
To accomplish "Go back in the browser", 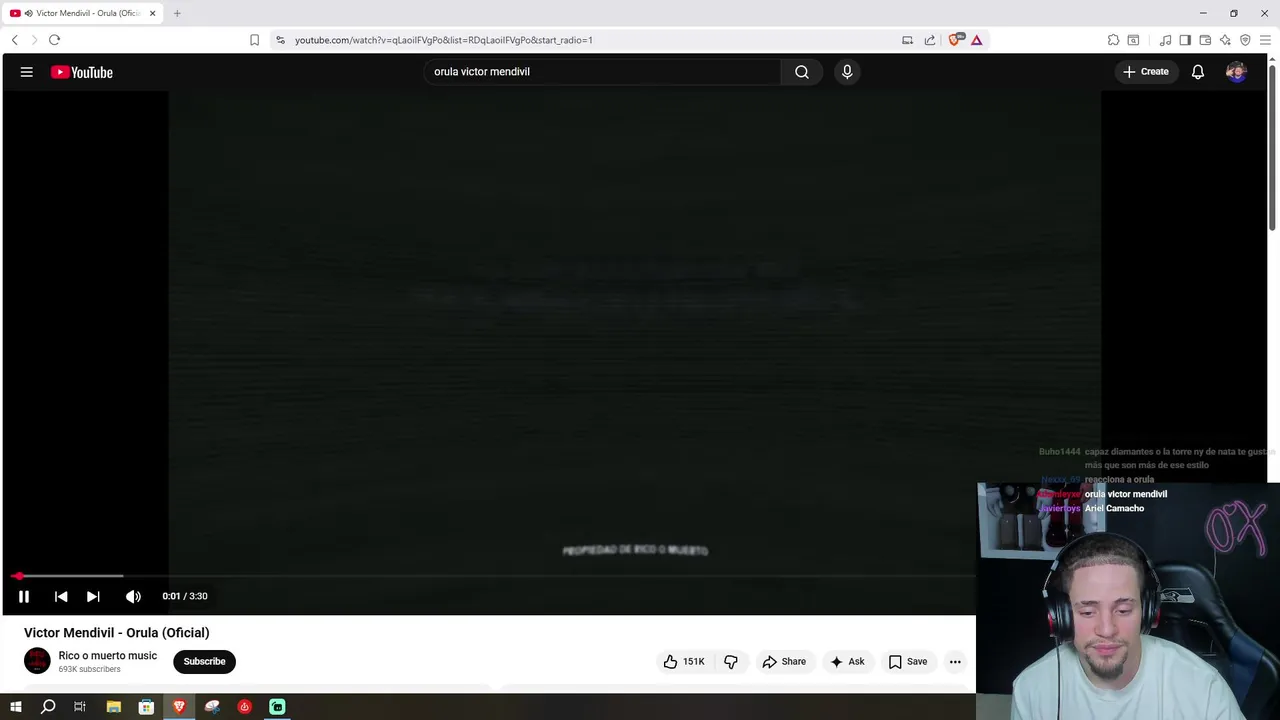I will 15,40.
